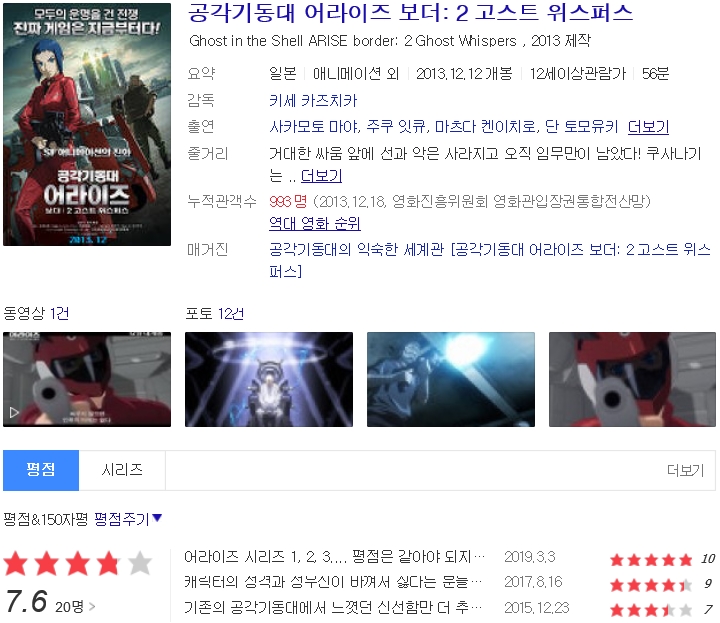The image size is (720, 623).
Task: Open the first photo with glowing figure
Action: pos(269,380)
